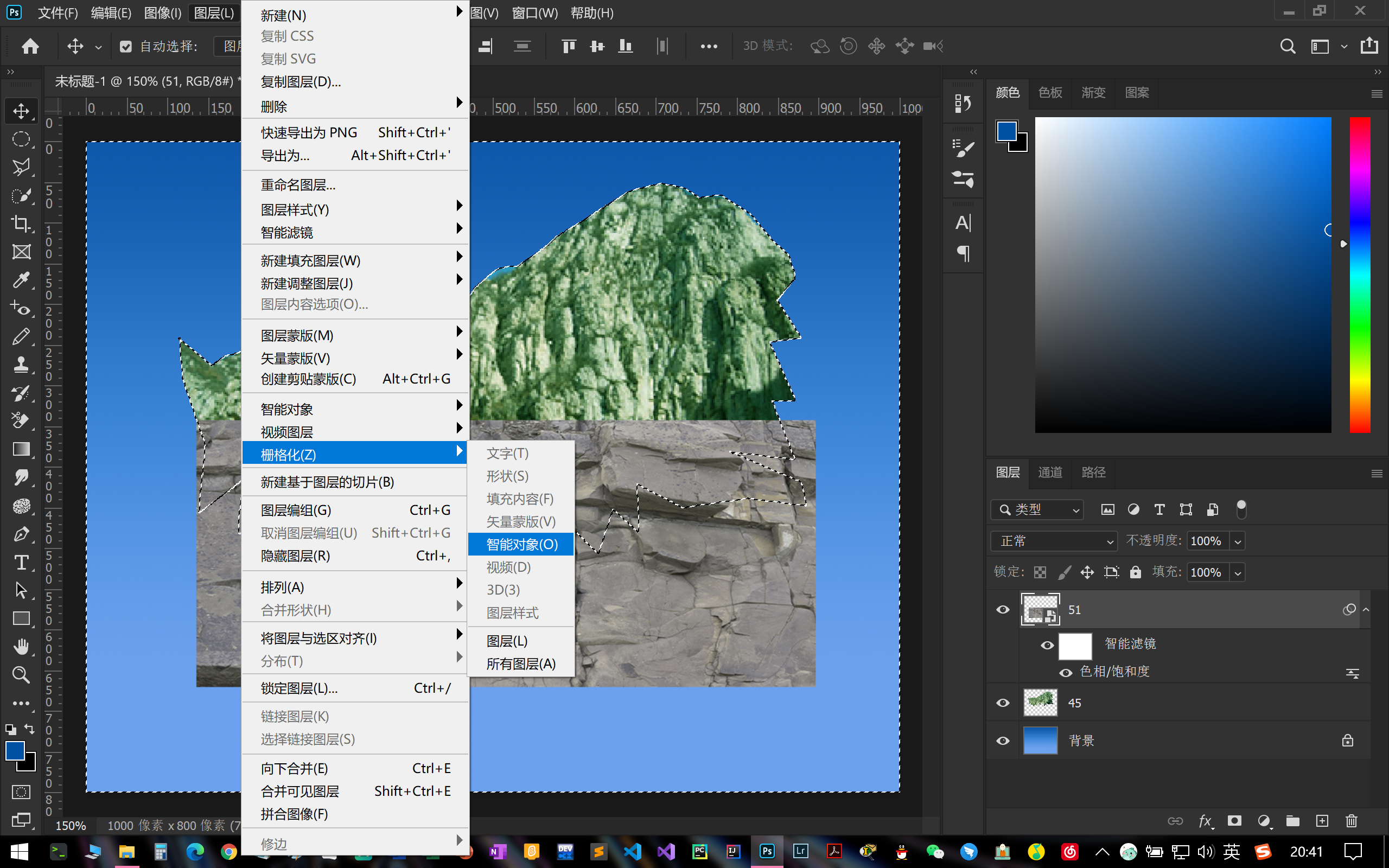Screen dimensions: 1389x868
Task: Select the Eraser tool
Action: coord(21,421)
